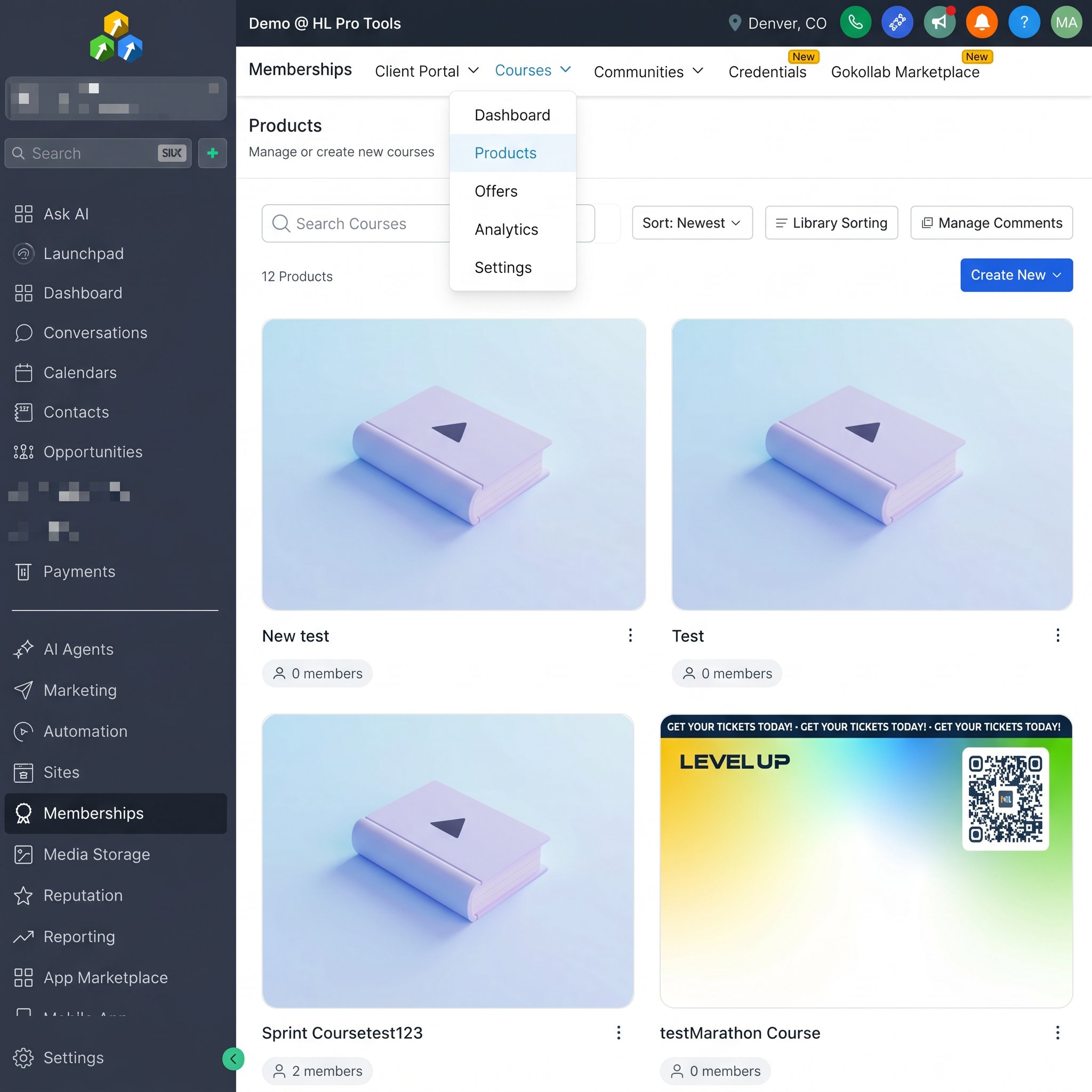1092x1092 pixels.
Task: Expand the Communities dropdown
Action: click(x=648, y=72)
